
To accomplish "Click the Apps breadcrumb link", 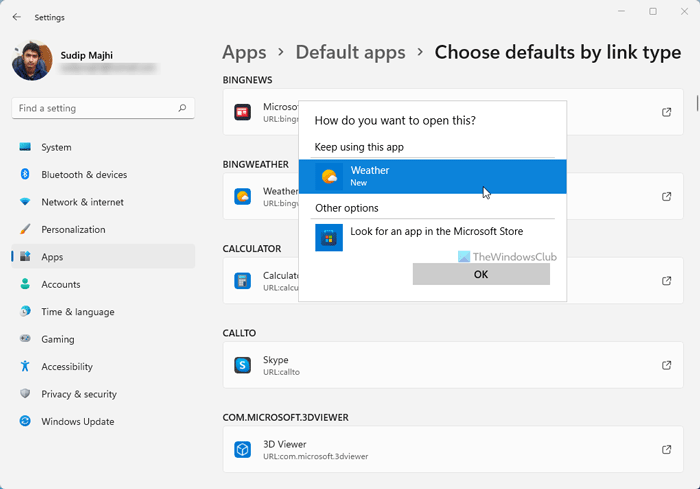I will tap(244, 52).
